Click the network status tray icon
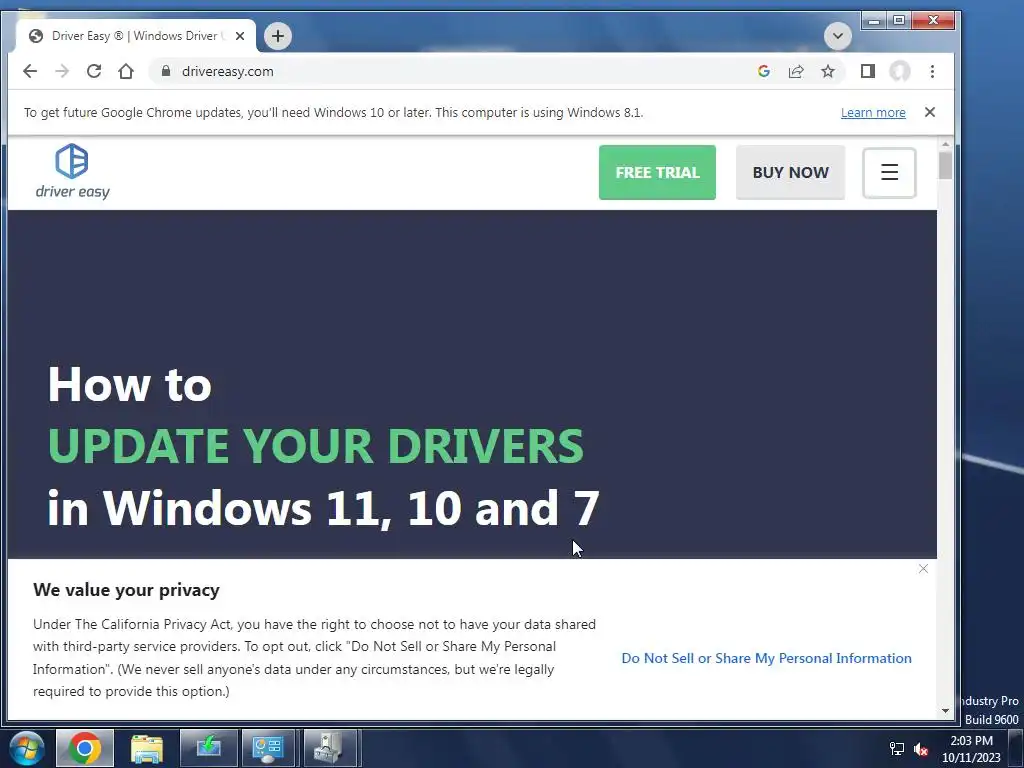 point(897,749)
